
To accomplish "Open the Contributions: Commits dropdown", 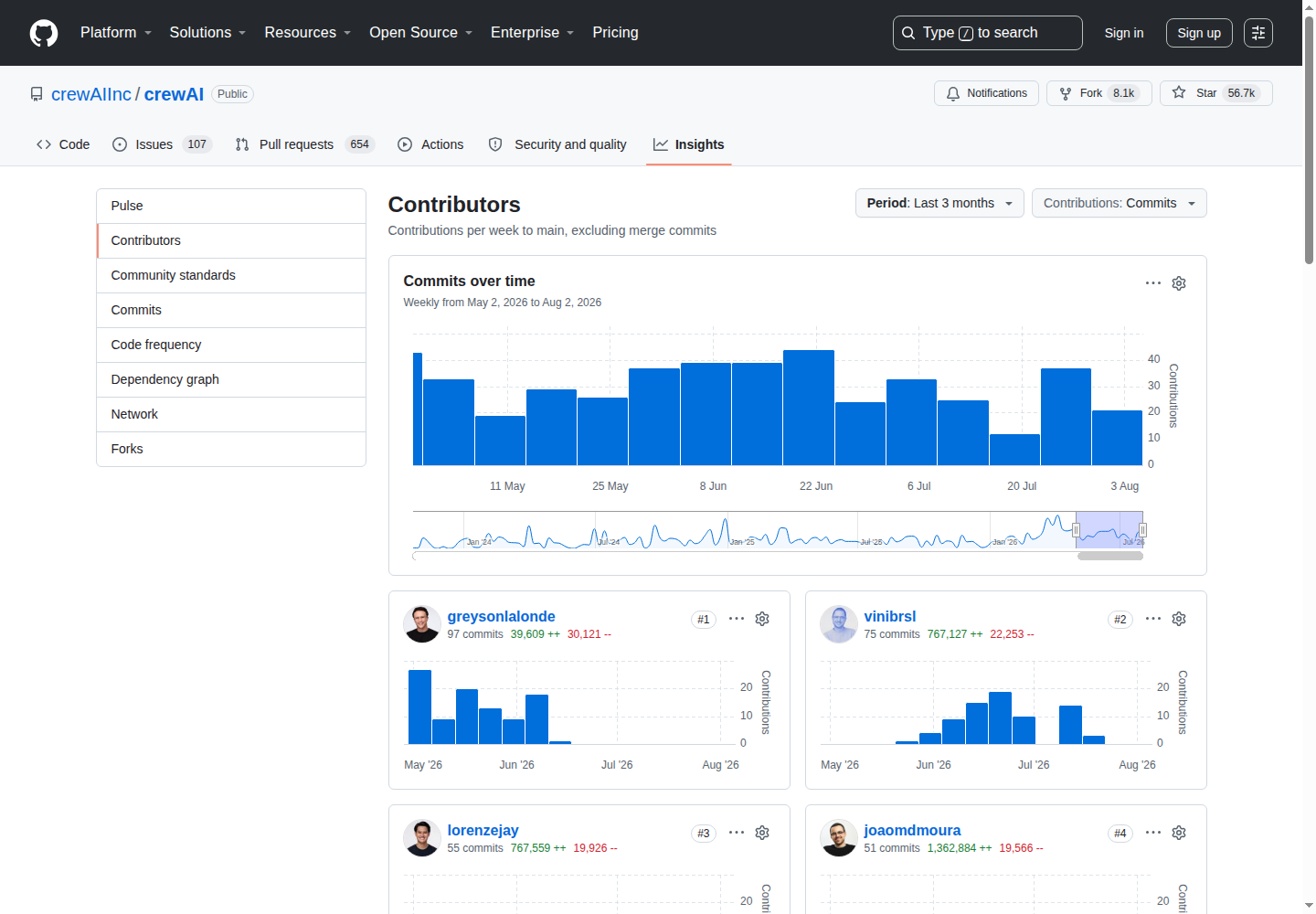I will pyautogui.click(x=1120, y=203).
